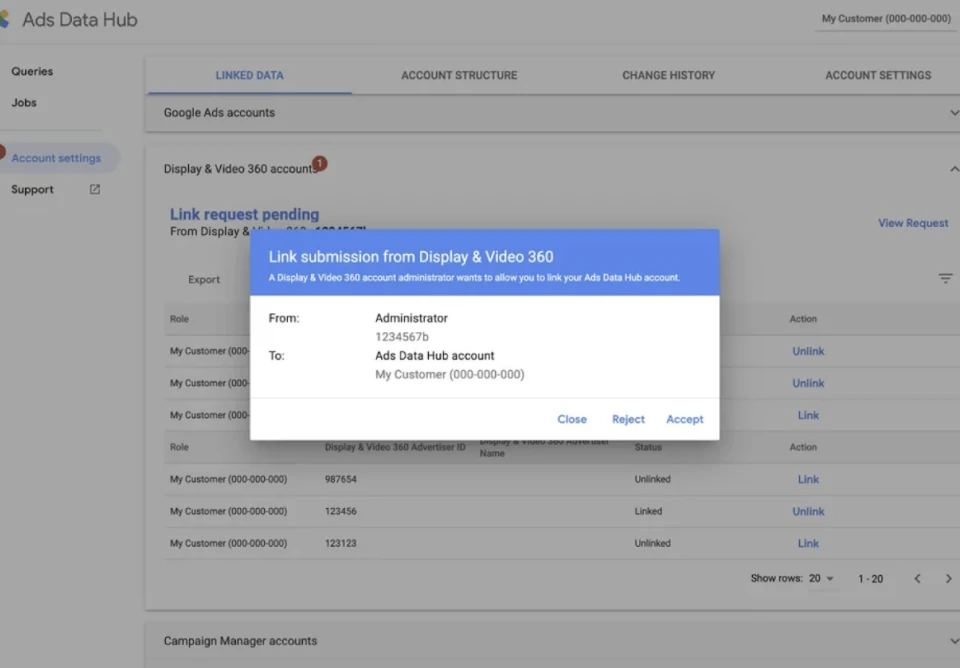Image resolution: width=960 pixels, height=668 pixels.
Task: Collapse the Display & Video 360 accounts section
Action: [x=954, y=169]
